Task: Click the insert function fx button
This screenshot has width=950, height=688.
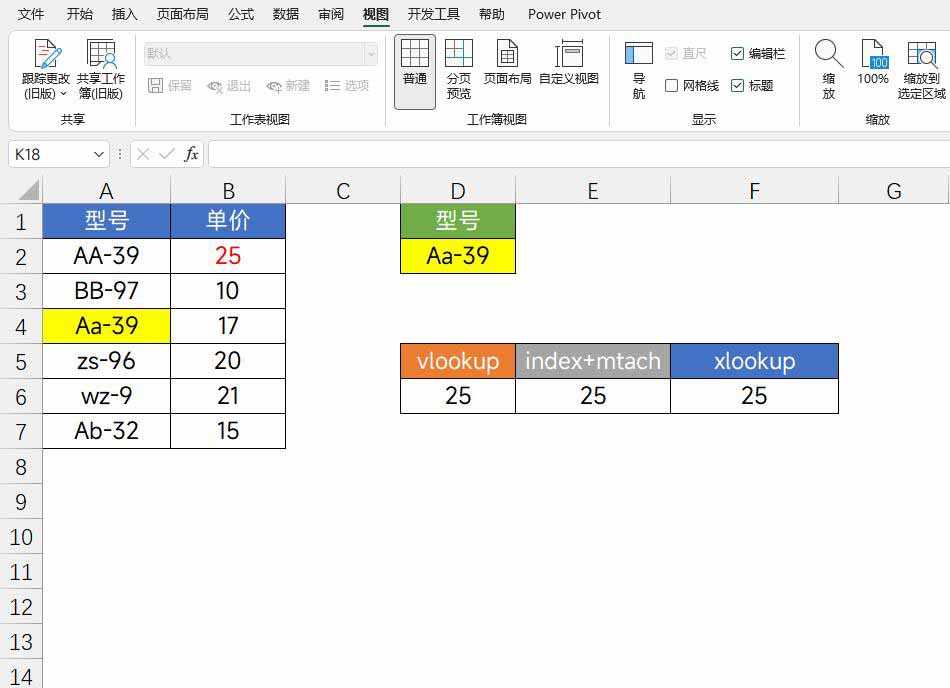Action: [x=191, y=154]
